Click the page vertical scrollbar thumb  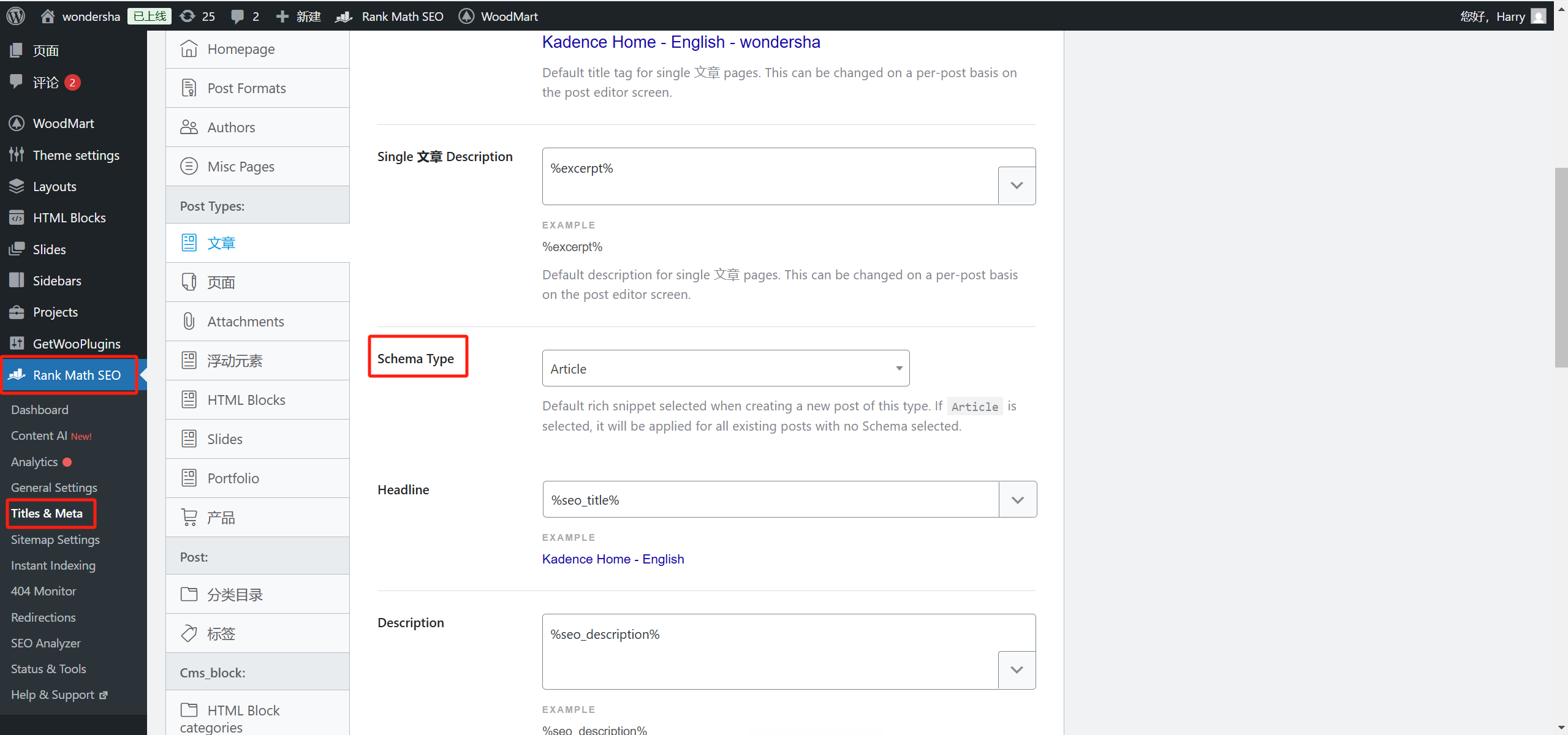tap(1561, 267)
